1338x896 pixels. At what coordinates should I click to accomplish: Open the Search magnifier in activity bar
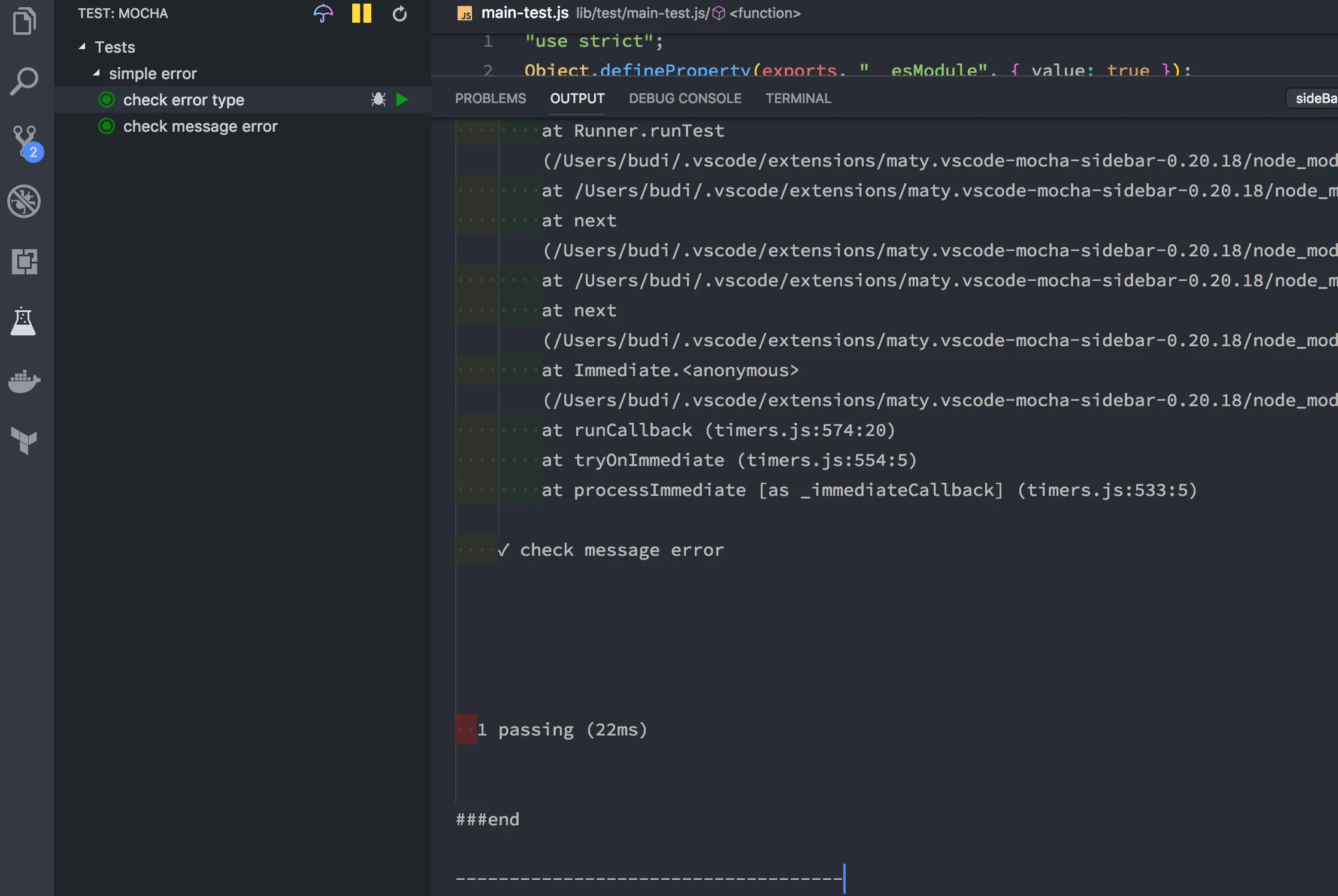pos(24,81)
